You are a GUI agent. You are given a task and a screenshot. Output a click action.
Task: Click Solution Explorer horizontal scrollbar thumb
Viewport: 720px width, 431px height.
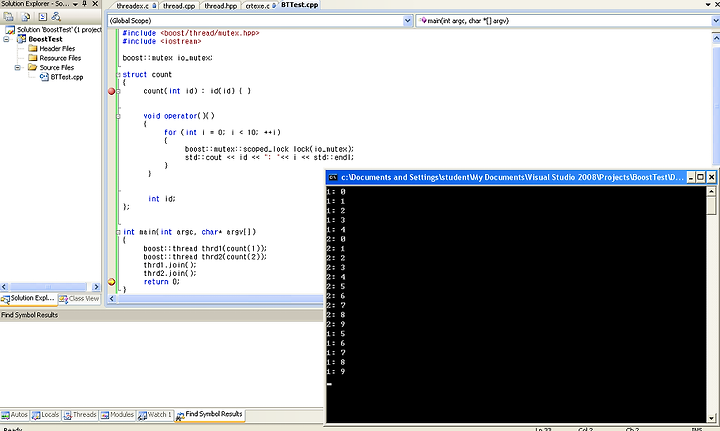click(x=48, y=287)
